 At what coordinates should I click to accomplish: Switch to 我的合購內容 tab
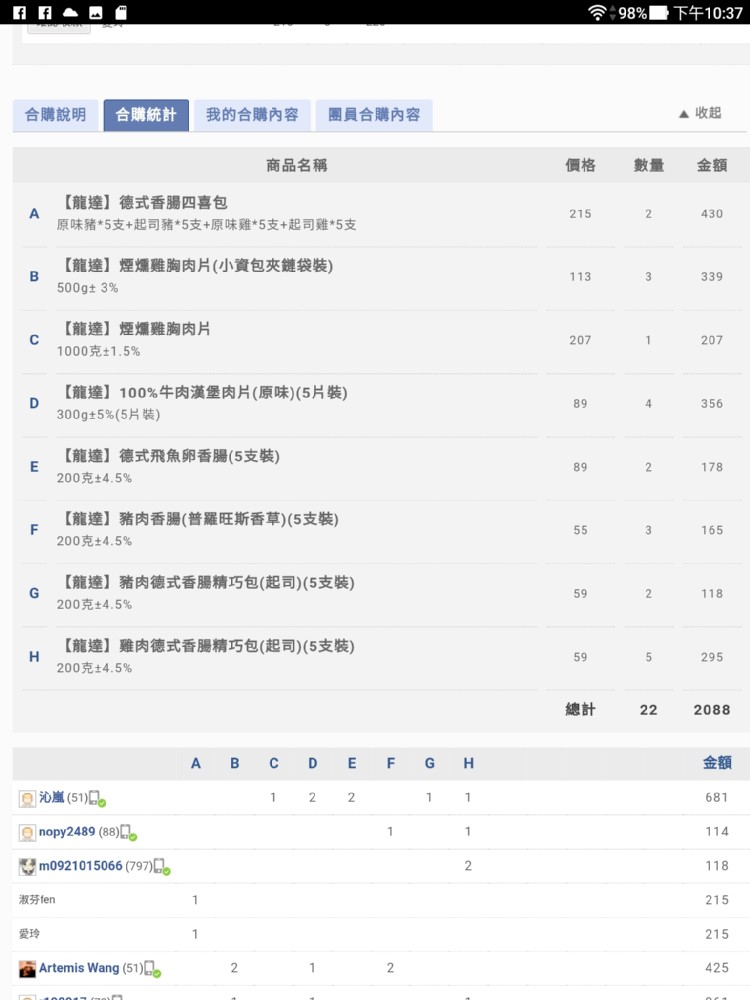click(252, 115)
